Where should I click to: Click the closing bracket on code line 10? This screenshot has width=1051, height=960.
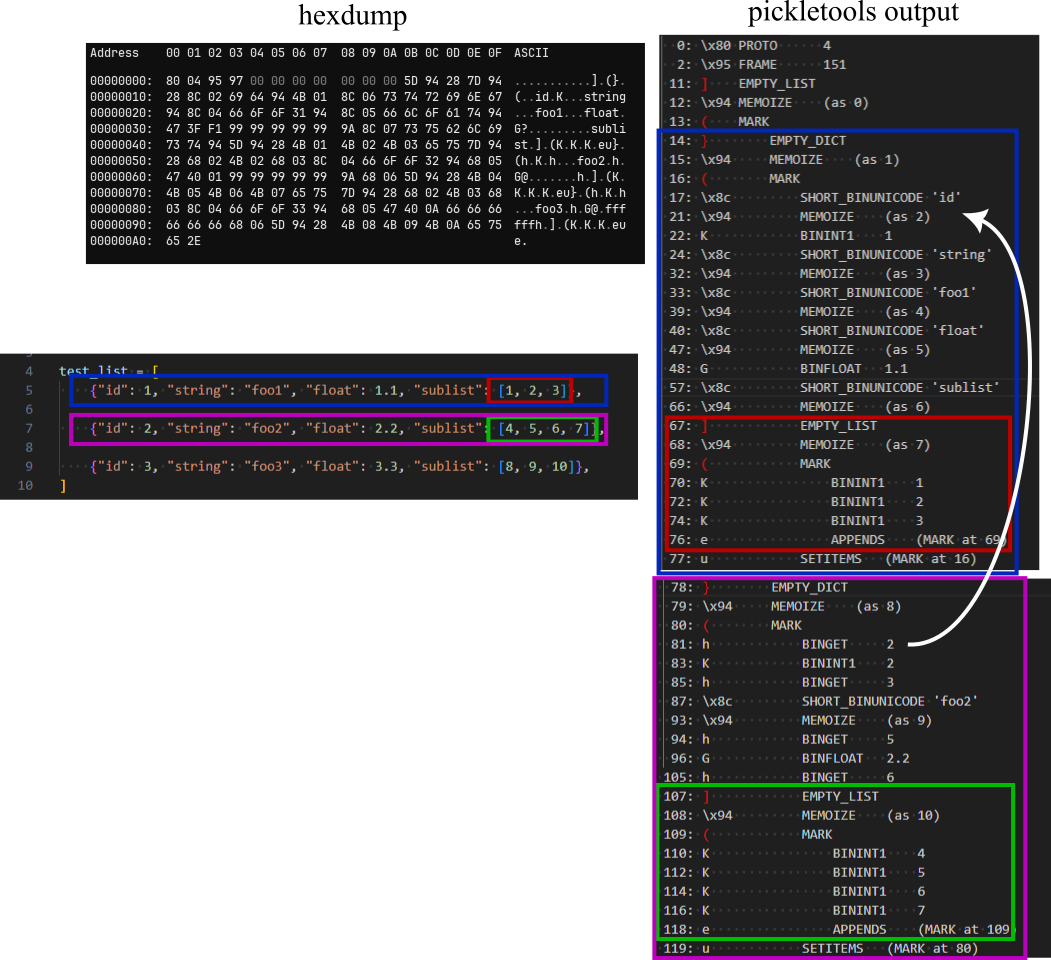pyautogui.click(x=62, y=486)
